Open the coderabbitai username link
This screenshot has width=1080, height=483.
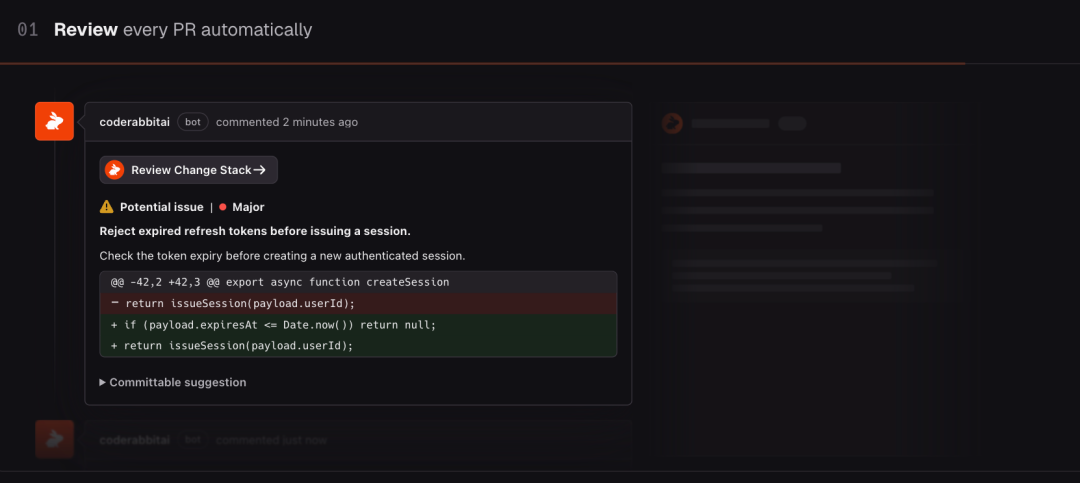(x=134, y=122)
